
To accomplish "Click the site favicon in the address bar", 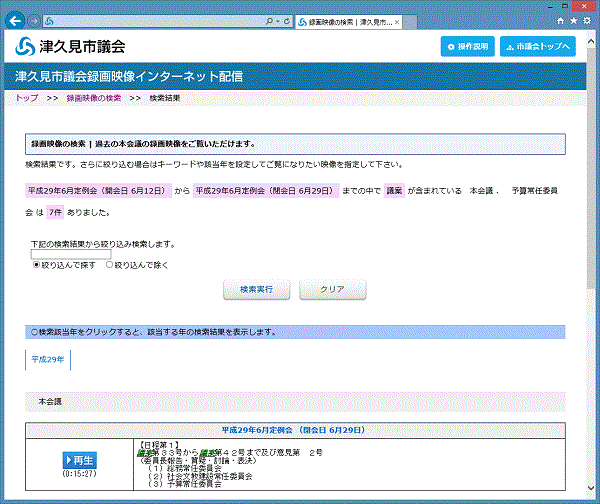I will coord(49,21).
